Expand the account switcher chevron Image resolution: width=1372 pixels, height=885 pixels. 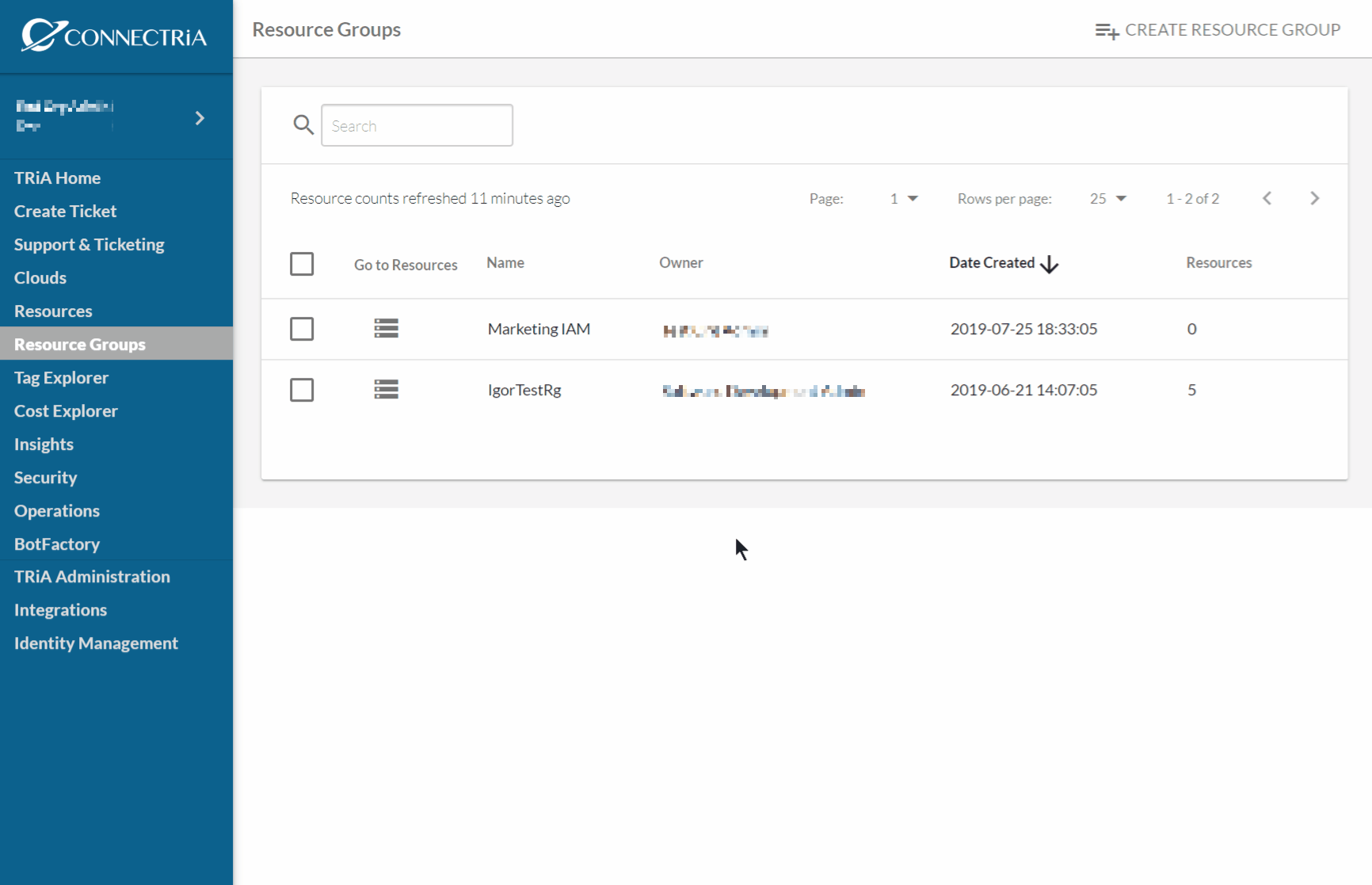tap(200, 118)
